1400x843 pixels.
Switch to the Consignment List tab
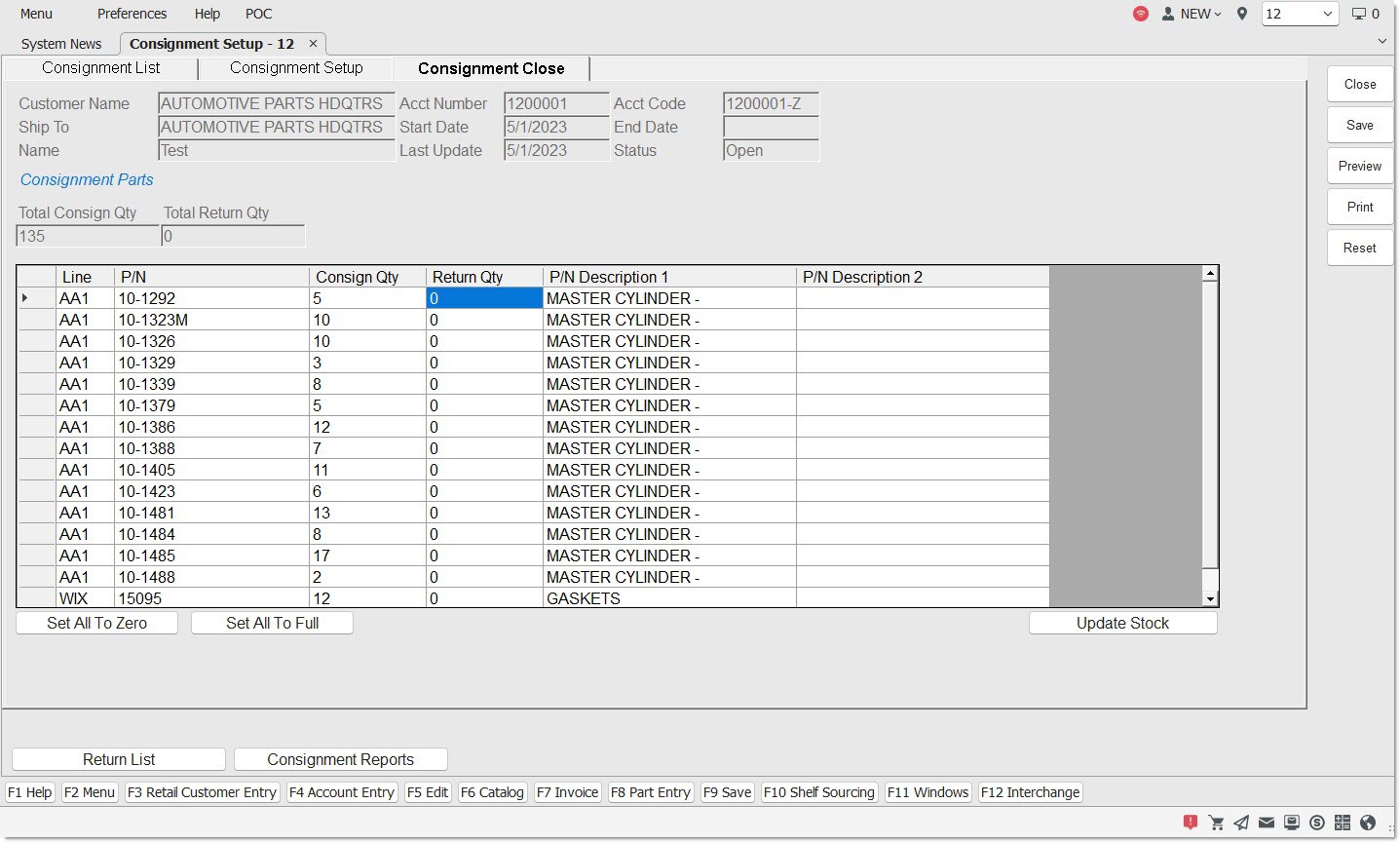click(x=100, y=68)
